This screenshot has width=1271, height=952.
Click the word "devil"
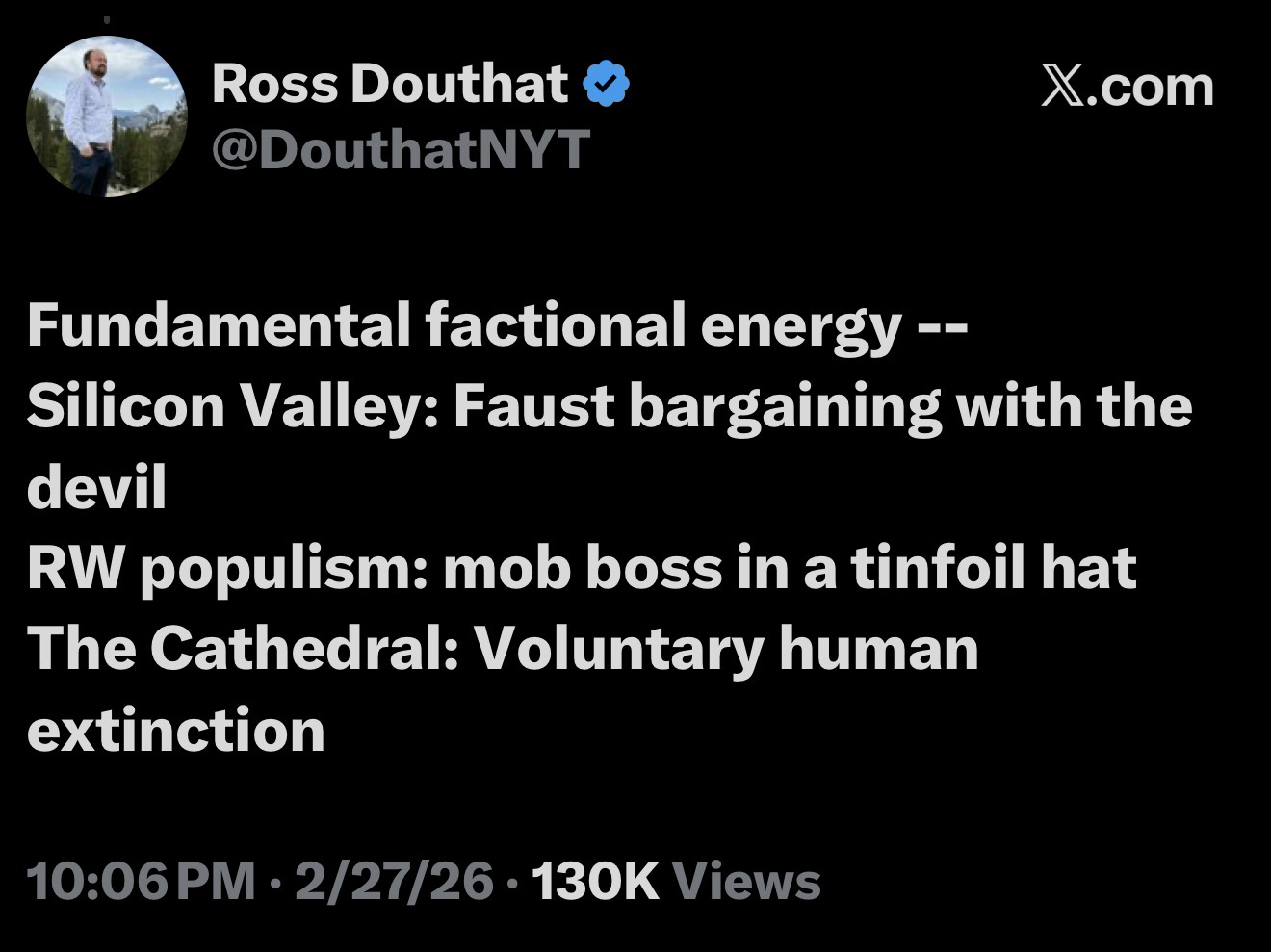[x=96, y=488]
